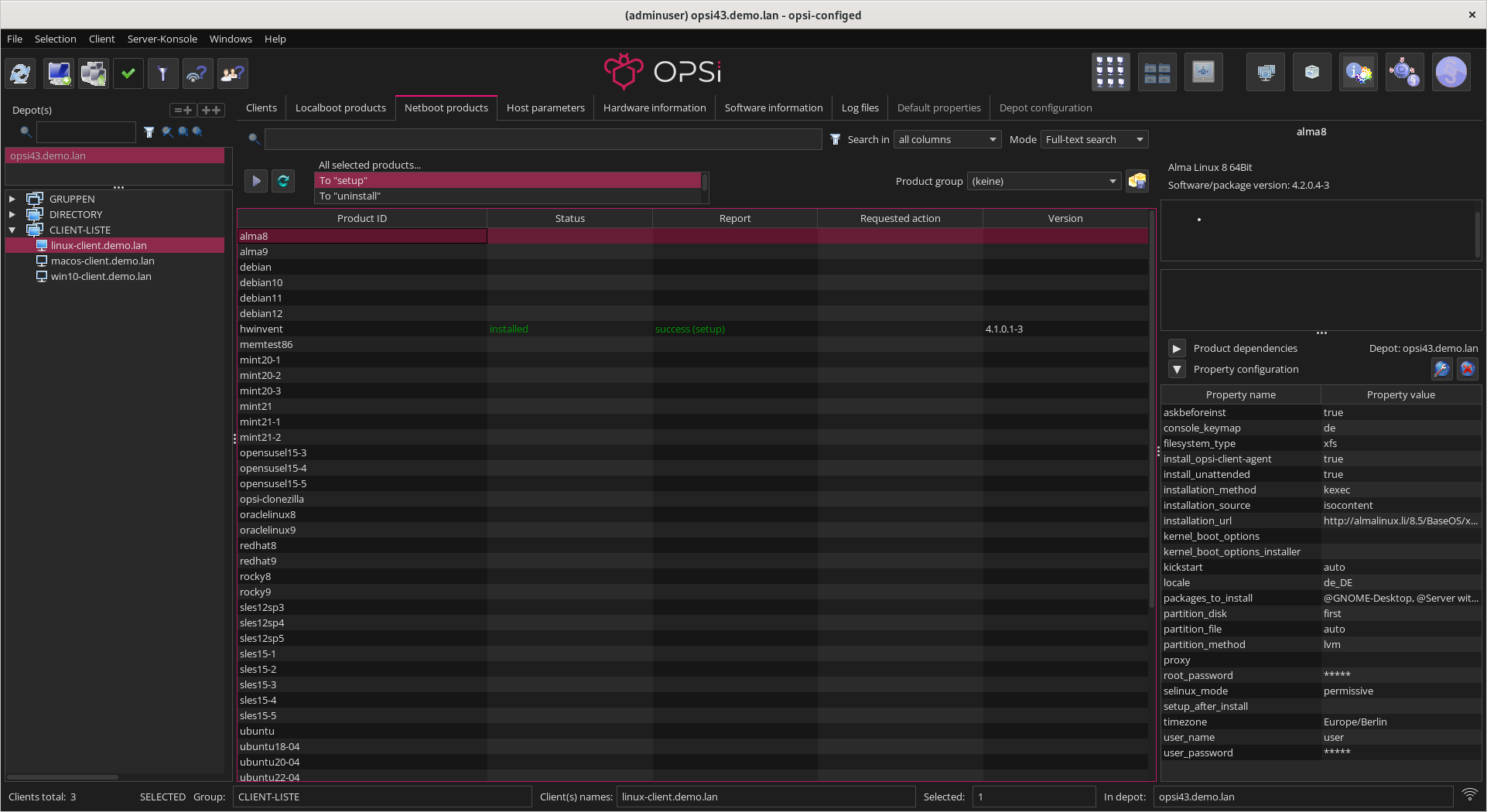Click the client tree horizontal scrollbar
The width and height of the screenshot is (1487, 812).
tap(62, 776)
